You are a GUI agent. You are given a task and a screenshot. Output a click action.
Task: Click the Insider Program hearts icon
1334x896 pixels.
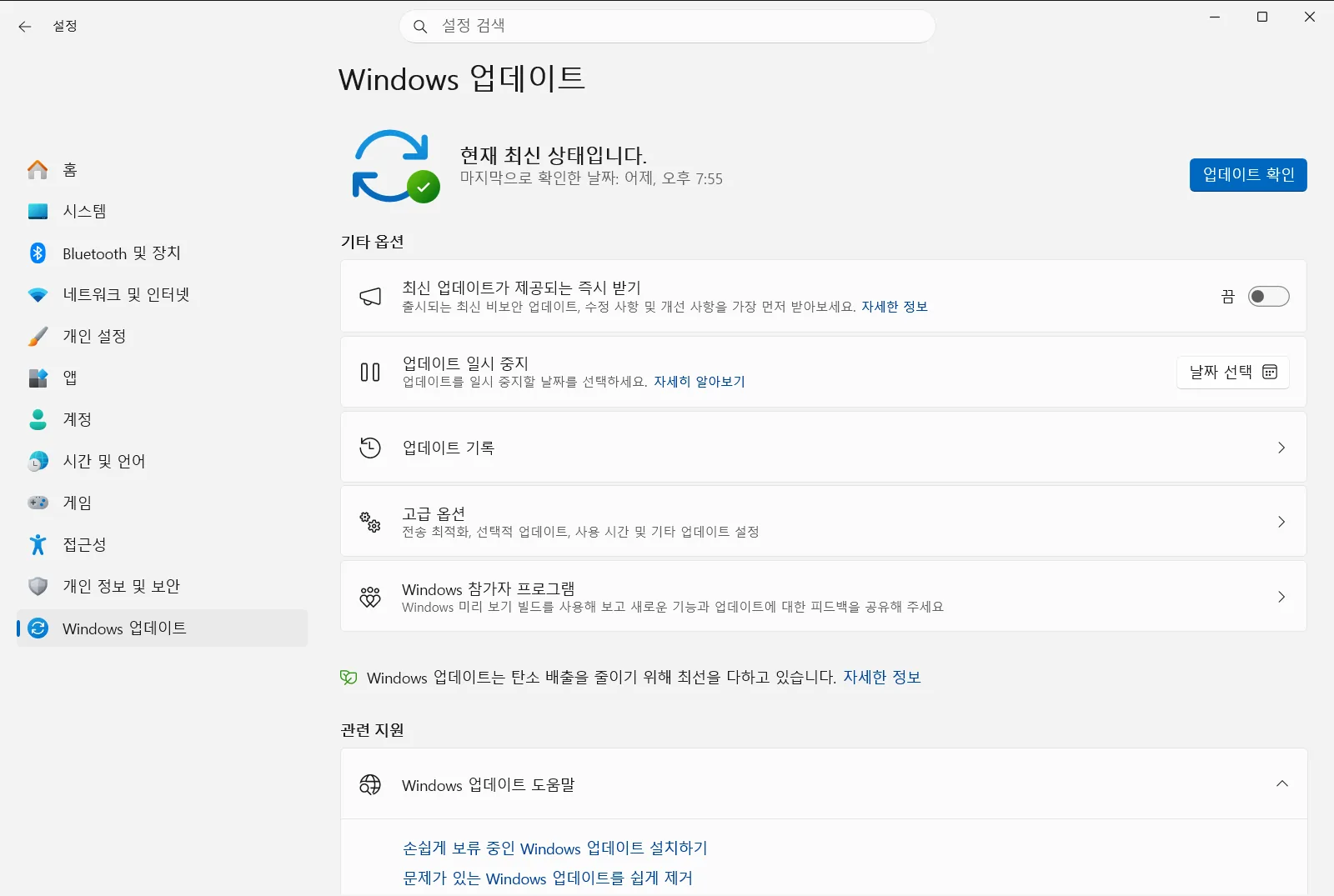click(x=370, y=597)
